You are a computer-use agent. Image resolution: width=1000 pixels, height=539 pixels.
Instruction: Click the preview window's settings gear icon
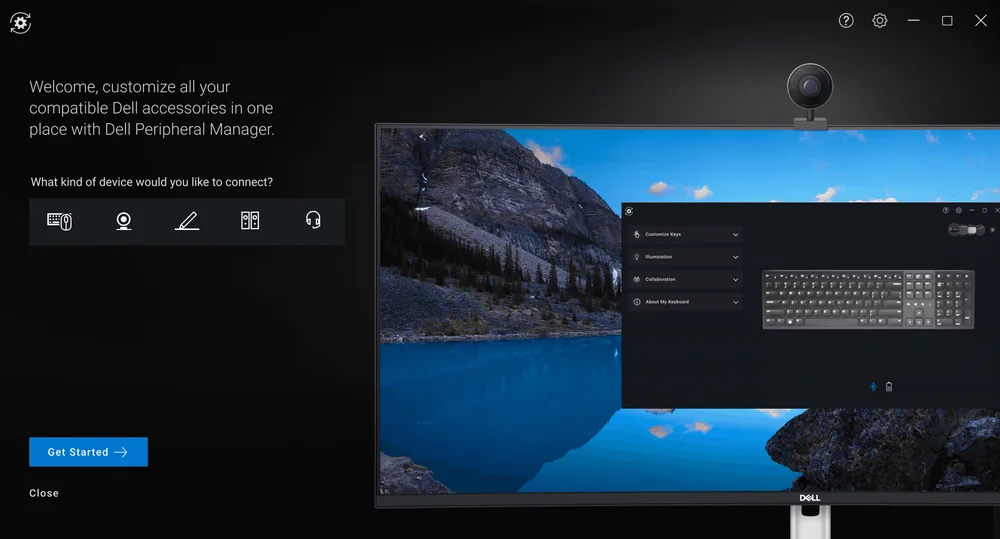pyautogui.click(x=959, y=210)
